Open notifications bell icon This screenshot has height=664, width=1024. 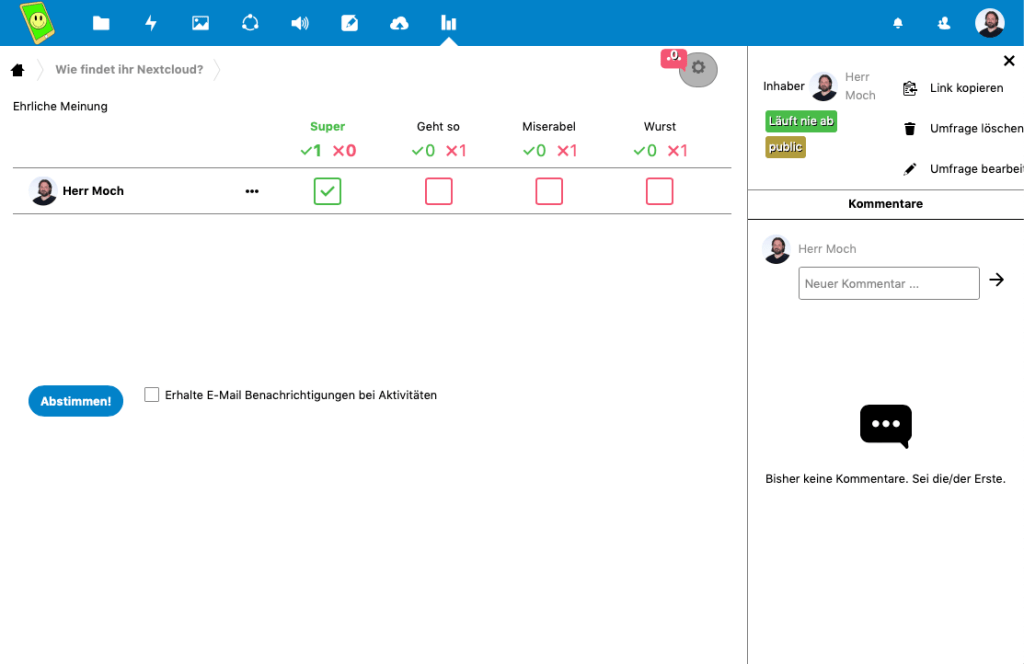pyautogui.click(x=898, y=23)
